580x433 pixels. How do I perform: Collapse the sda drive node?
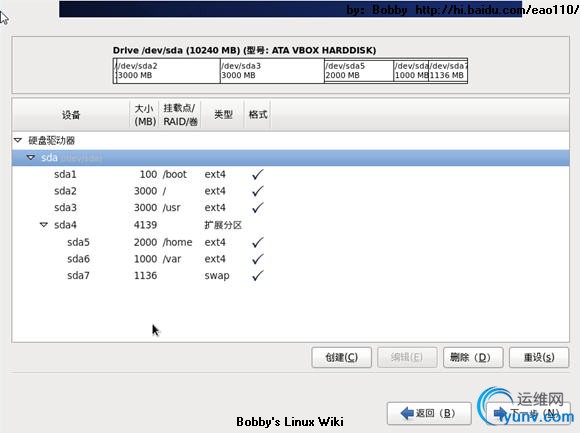(31, 158)
